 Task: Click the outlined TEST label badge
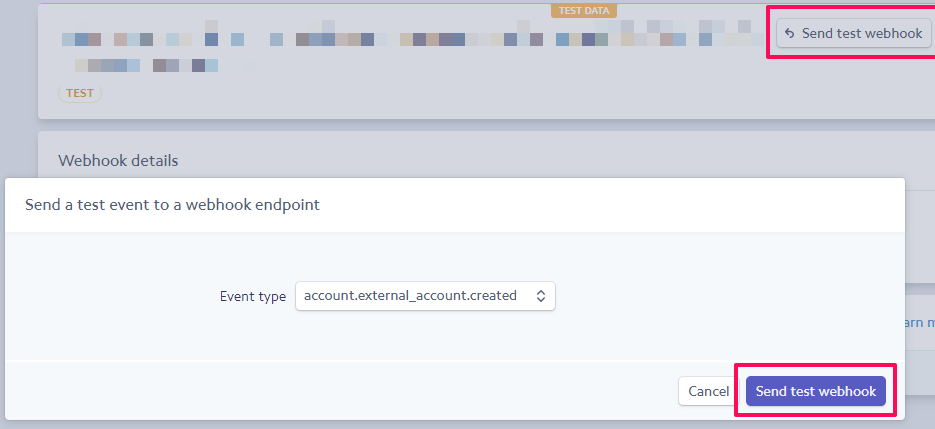[x=80, y=94]
